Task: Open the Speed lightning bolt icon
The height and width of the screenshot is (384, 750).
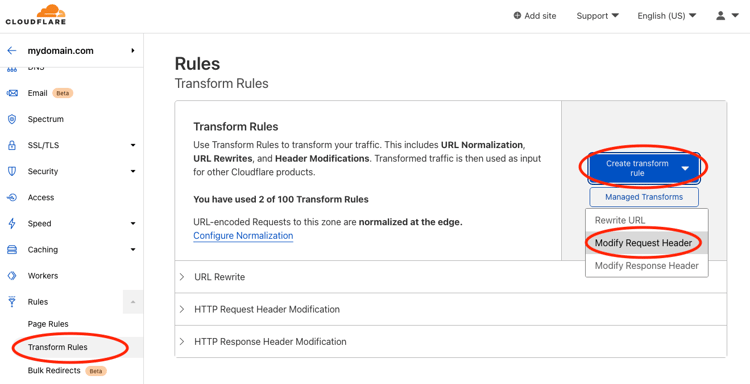Action: (12, 223)
